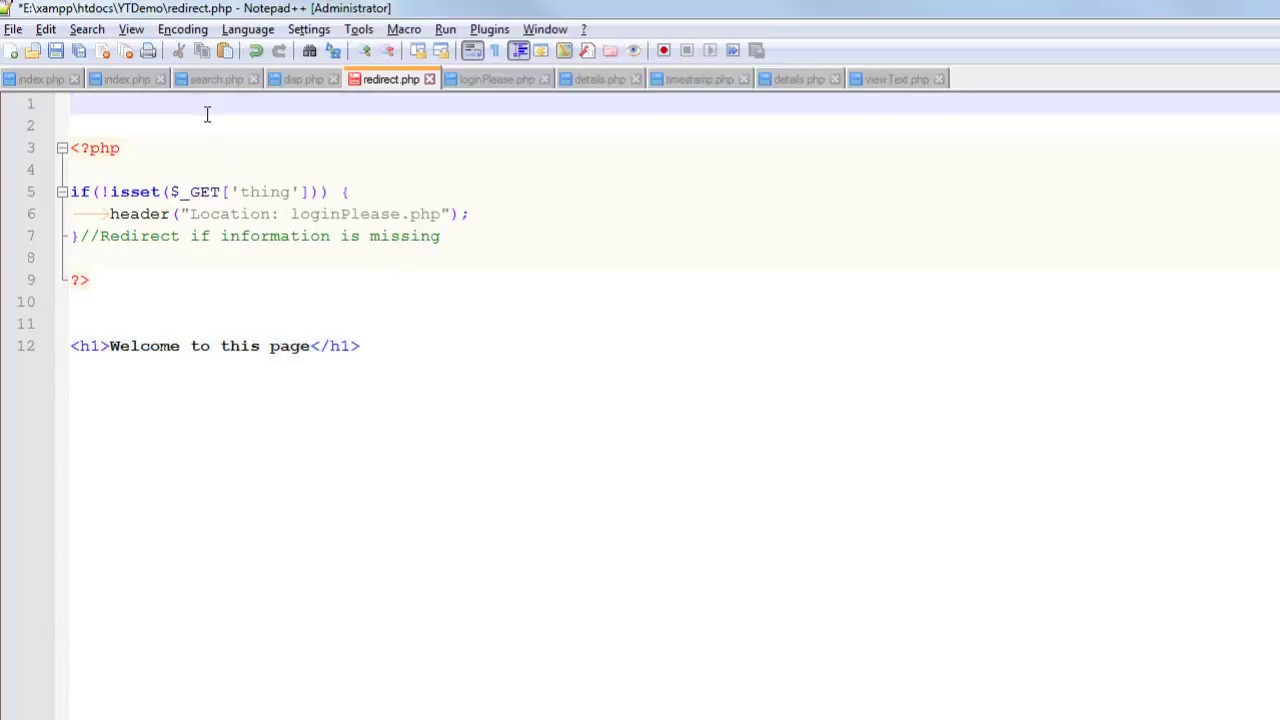
Task: Click the Close document toolbar icon
Action: [x=103, y=51]
